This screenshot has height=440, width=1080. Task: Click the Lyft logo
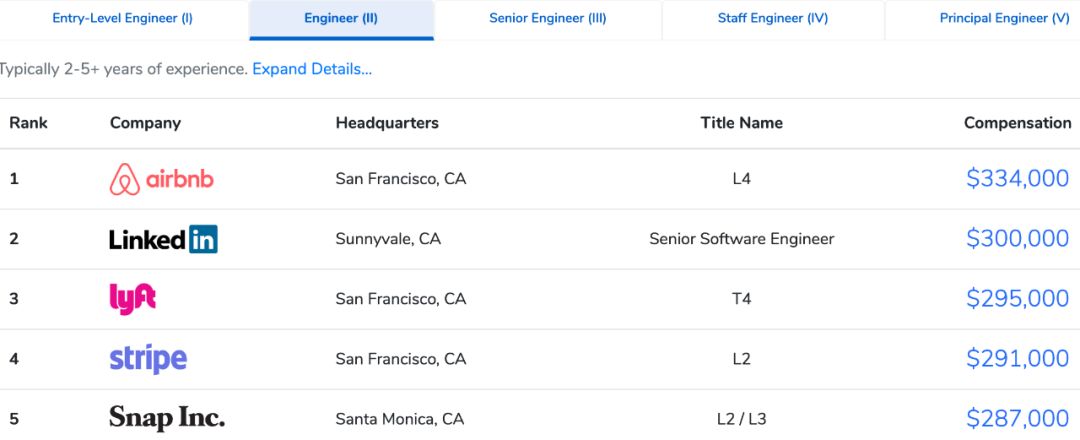(132, 298)
